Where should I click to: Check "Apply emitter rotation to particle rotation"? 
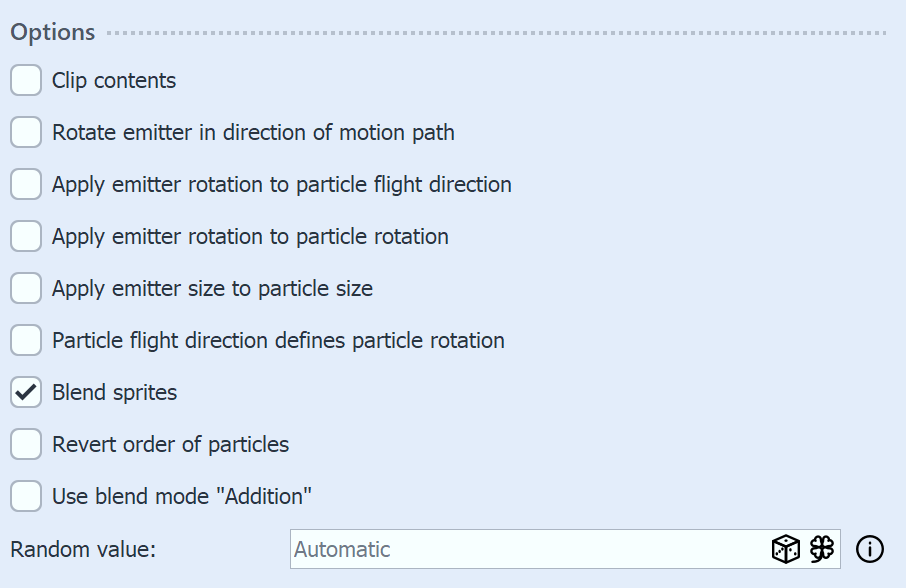coord(25,236)
